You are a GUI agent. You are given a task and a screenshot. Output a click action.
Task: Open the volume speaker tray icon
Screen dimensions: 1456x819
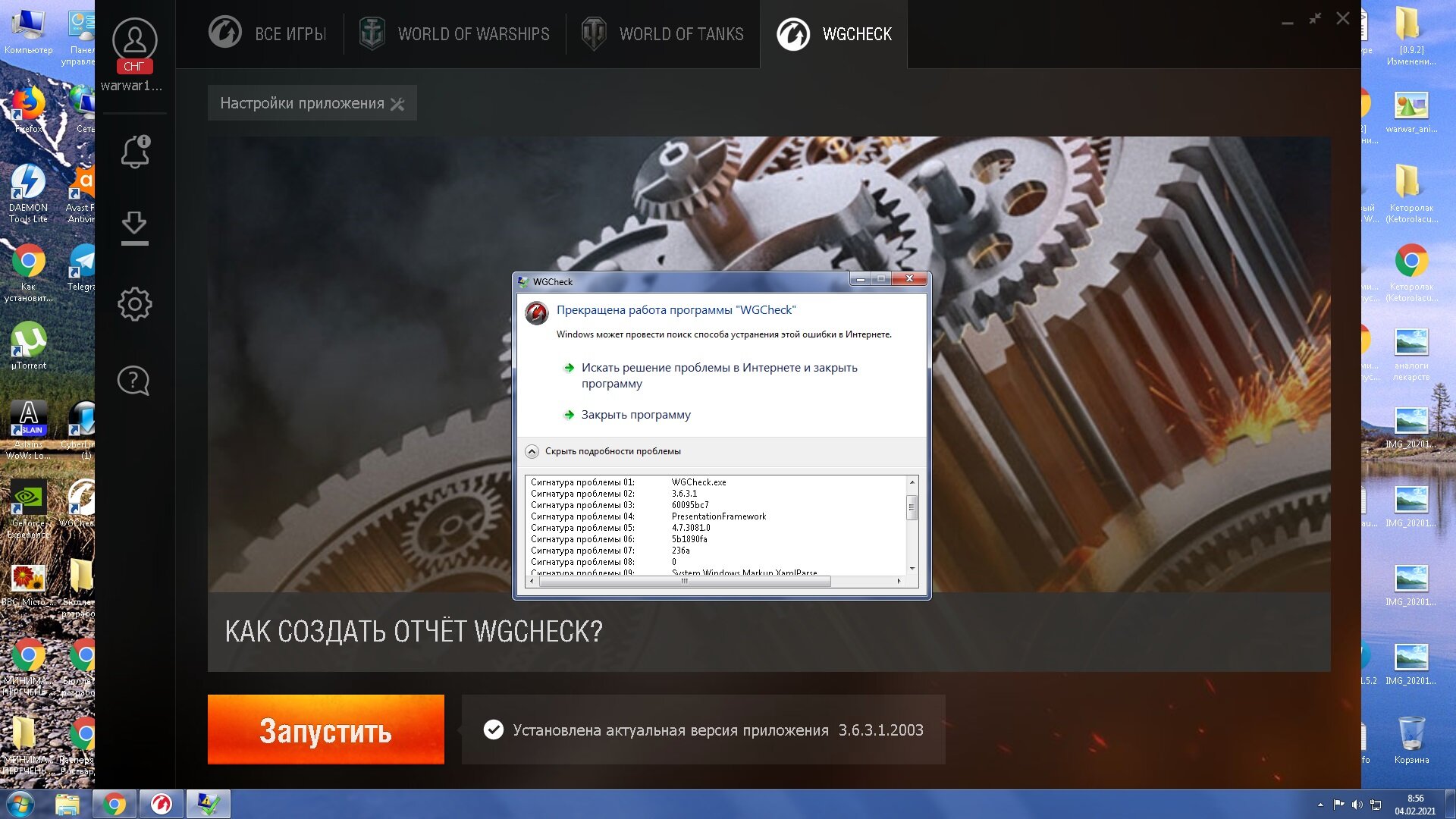[x=1357, y=805]
